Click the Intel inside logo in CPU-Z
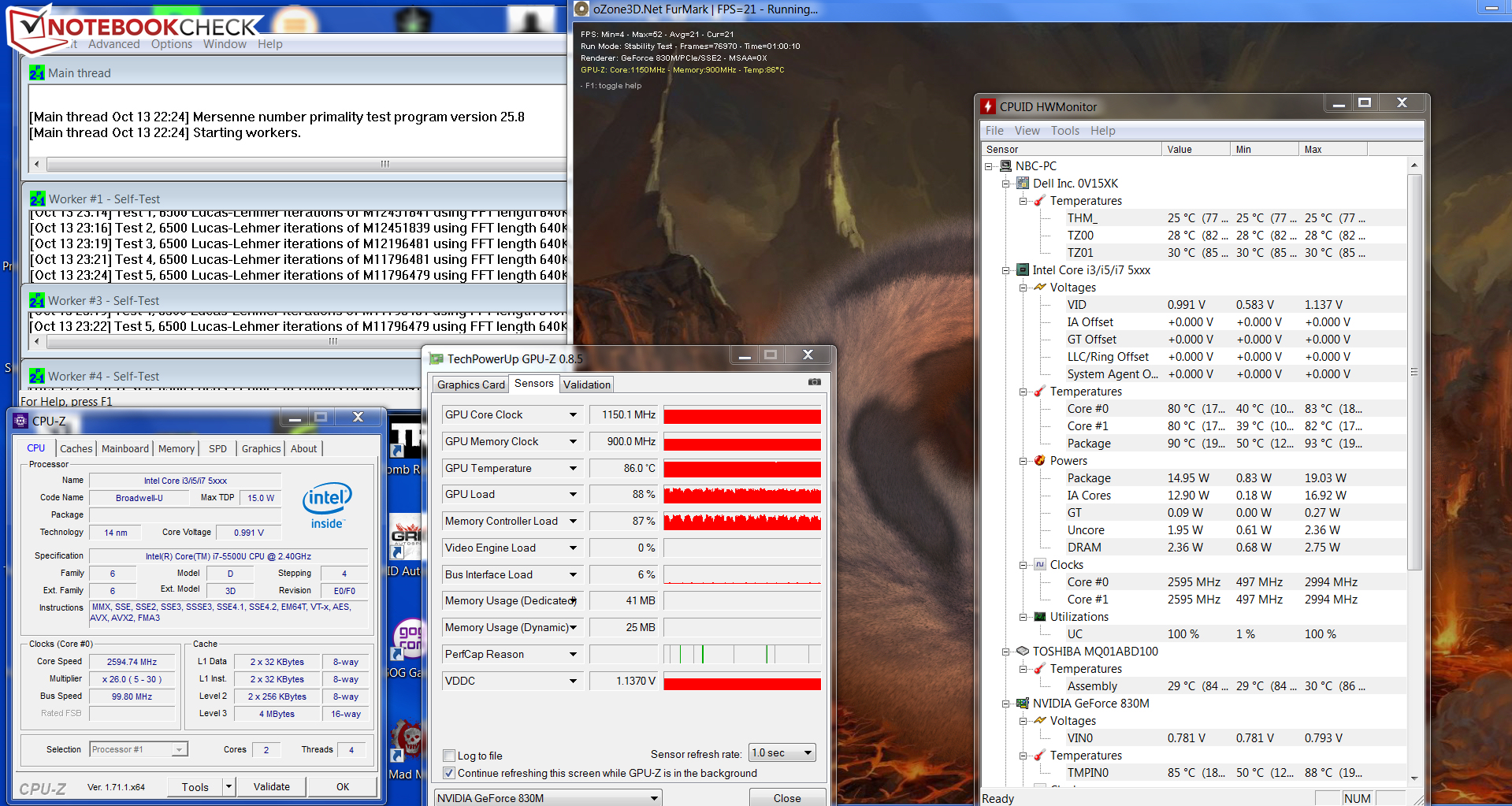Viewport: 1512px width, 806px height. [327, 506]
